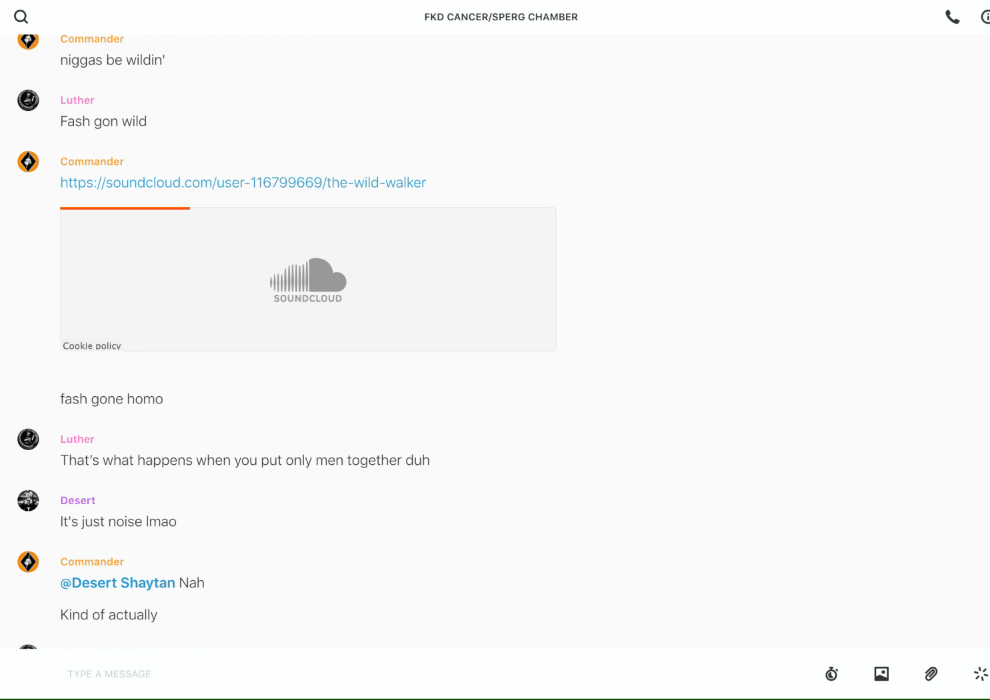
Task: Click the conversation title in the header
Action: point(501,17)
